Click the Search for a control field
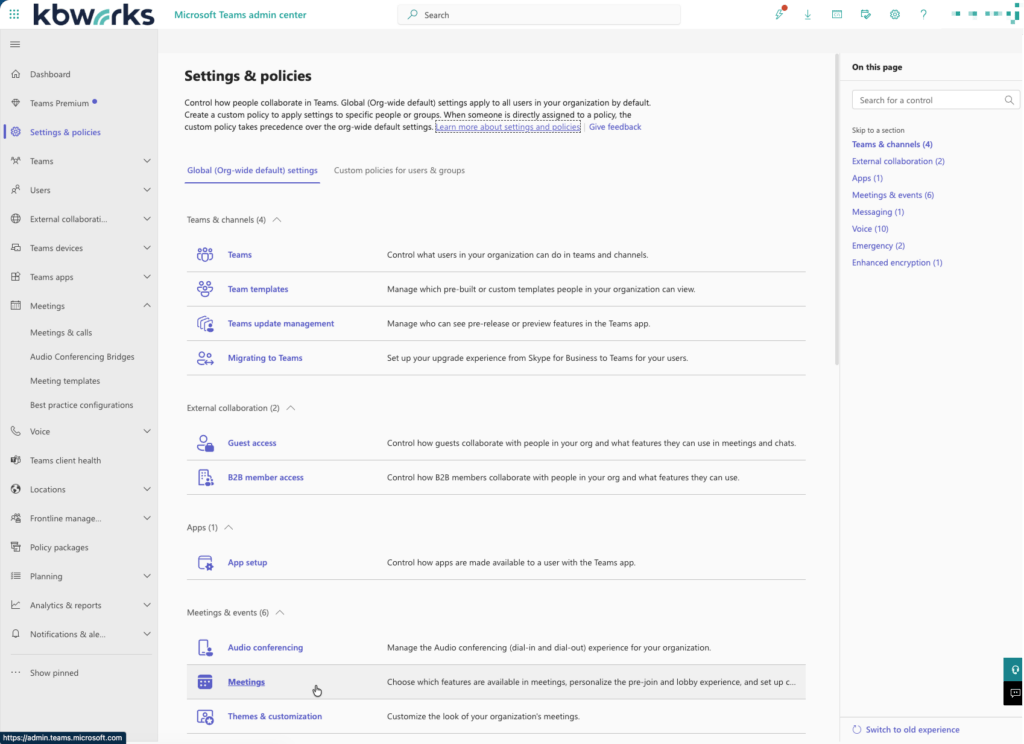The image size is (1024, 744). (x=930, y=99)
